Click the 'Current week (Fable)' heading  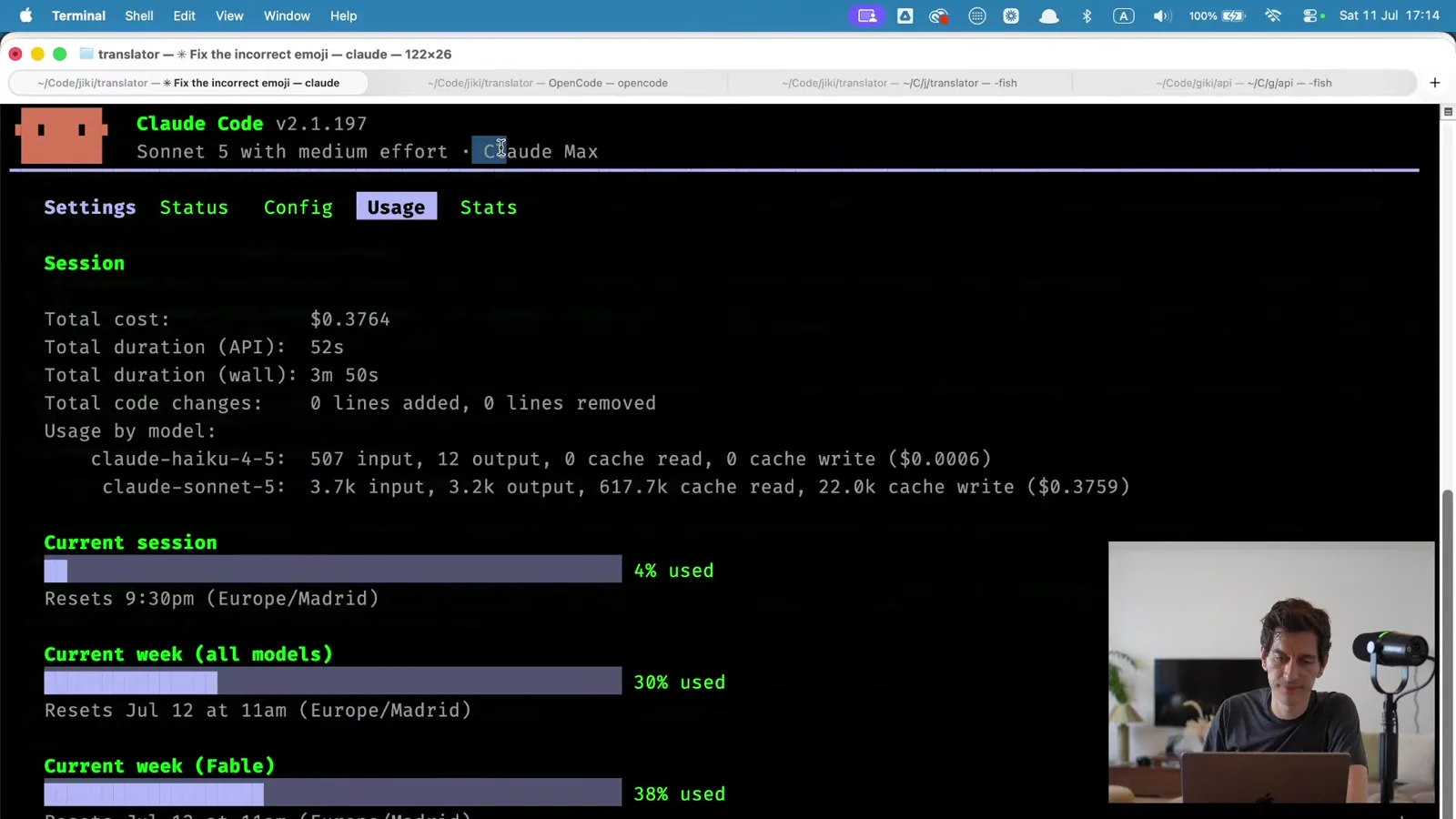pos(159,766)
